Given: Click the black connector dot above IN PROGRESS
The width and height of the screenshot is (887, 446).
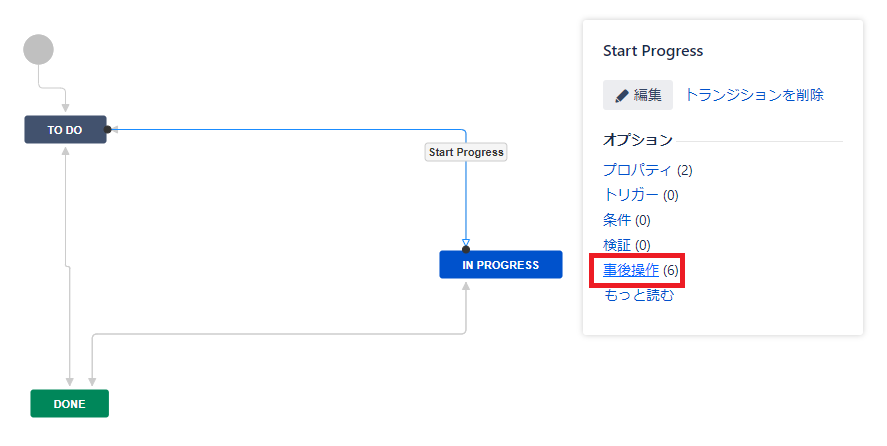Looking at the screenshot, I should click(466, 250).
